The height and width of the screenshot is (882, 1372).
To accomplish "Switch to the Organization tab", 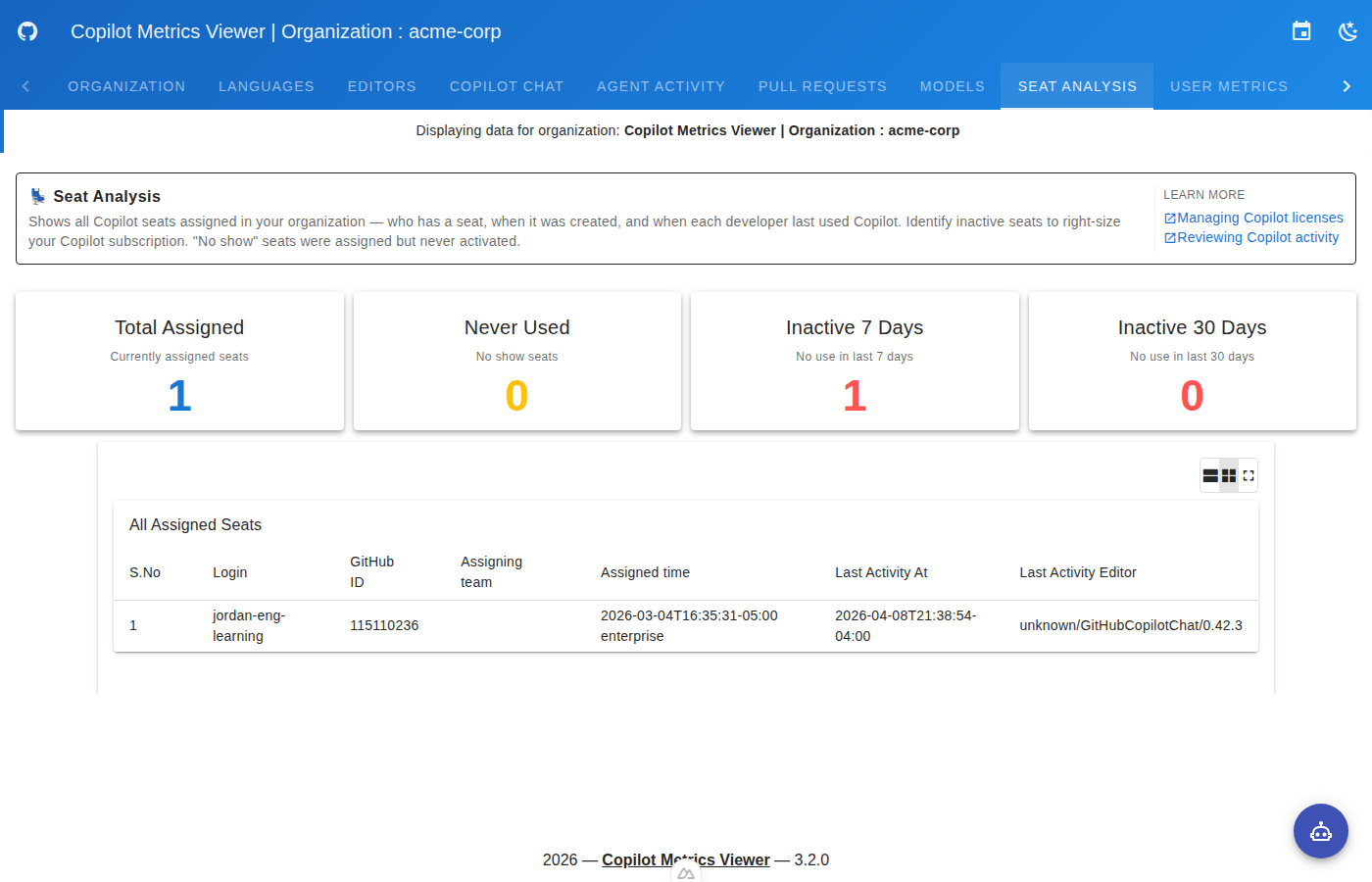I will point(126,86).
